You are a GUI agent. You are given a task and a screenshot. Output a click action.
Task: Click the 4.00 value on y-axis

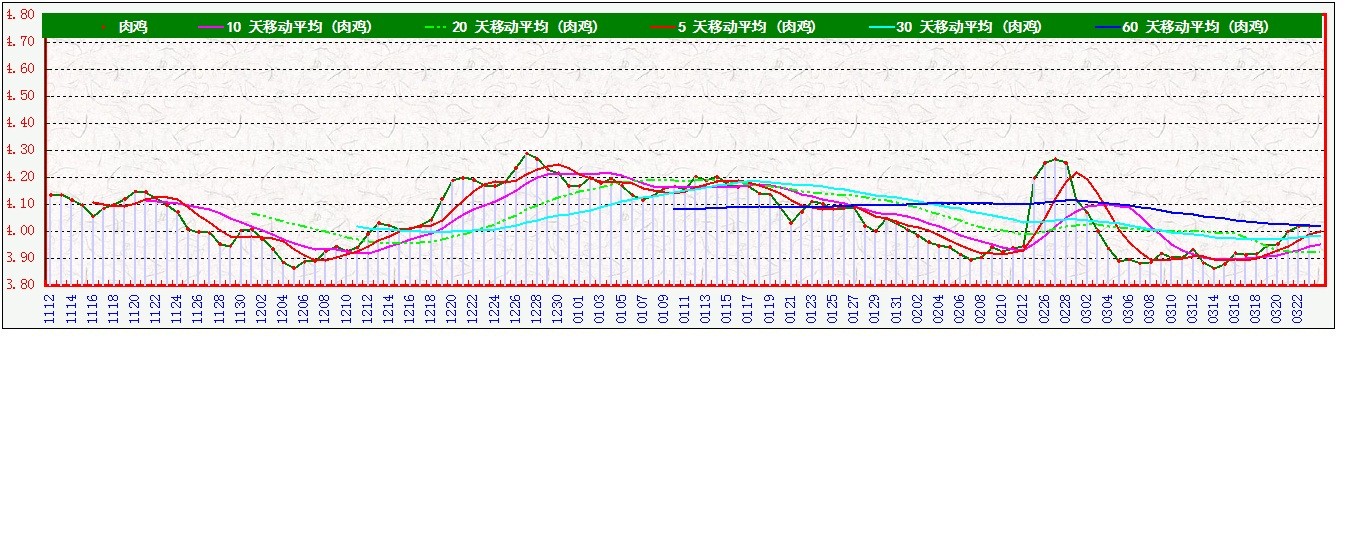[20, 231]
